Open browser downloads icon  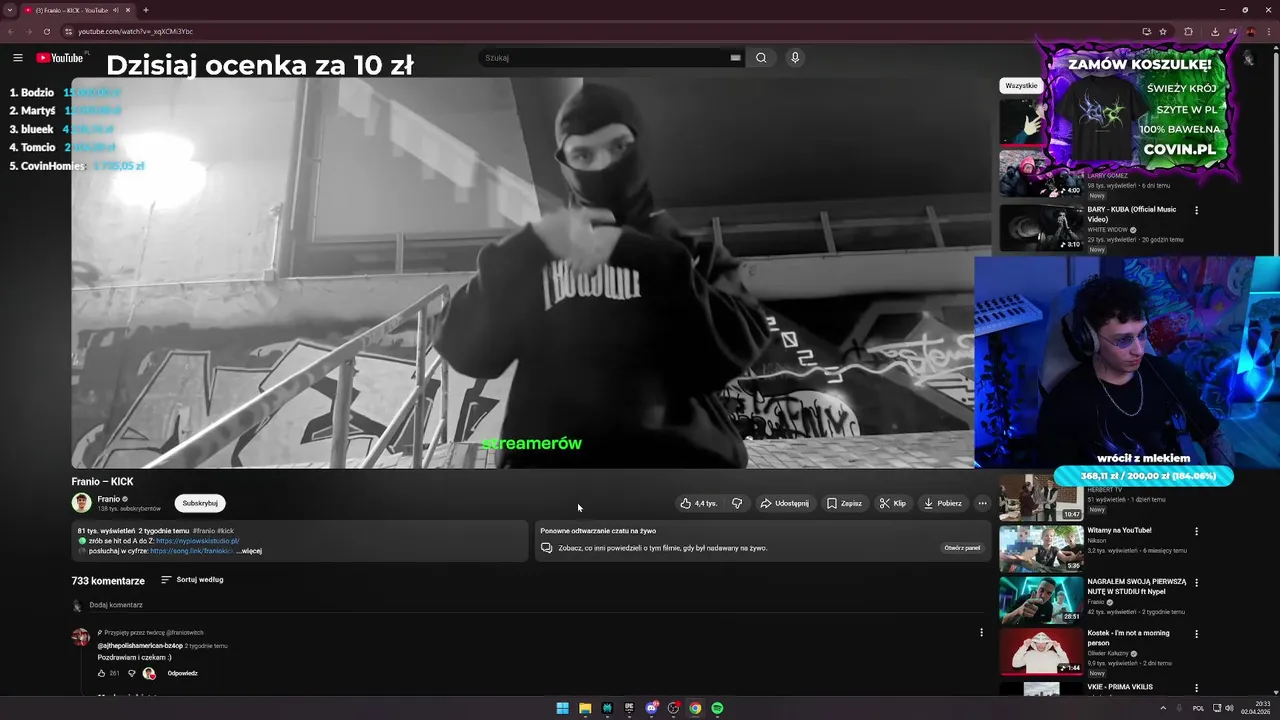(x=1215, y=31)
